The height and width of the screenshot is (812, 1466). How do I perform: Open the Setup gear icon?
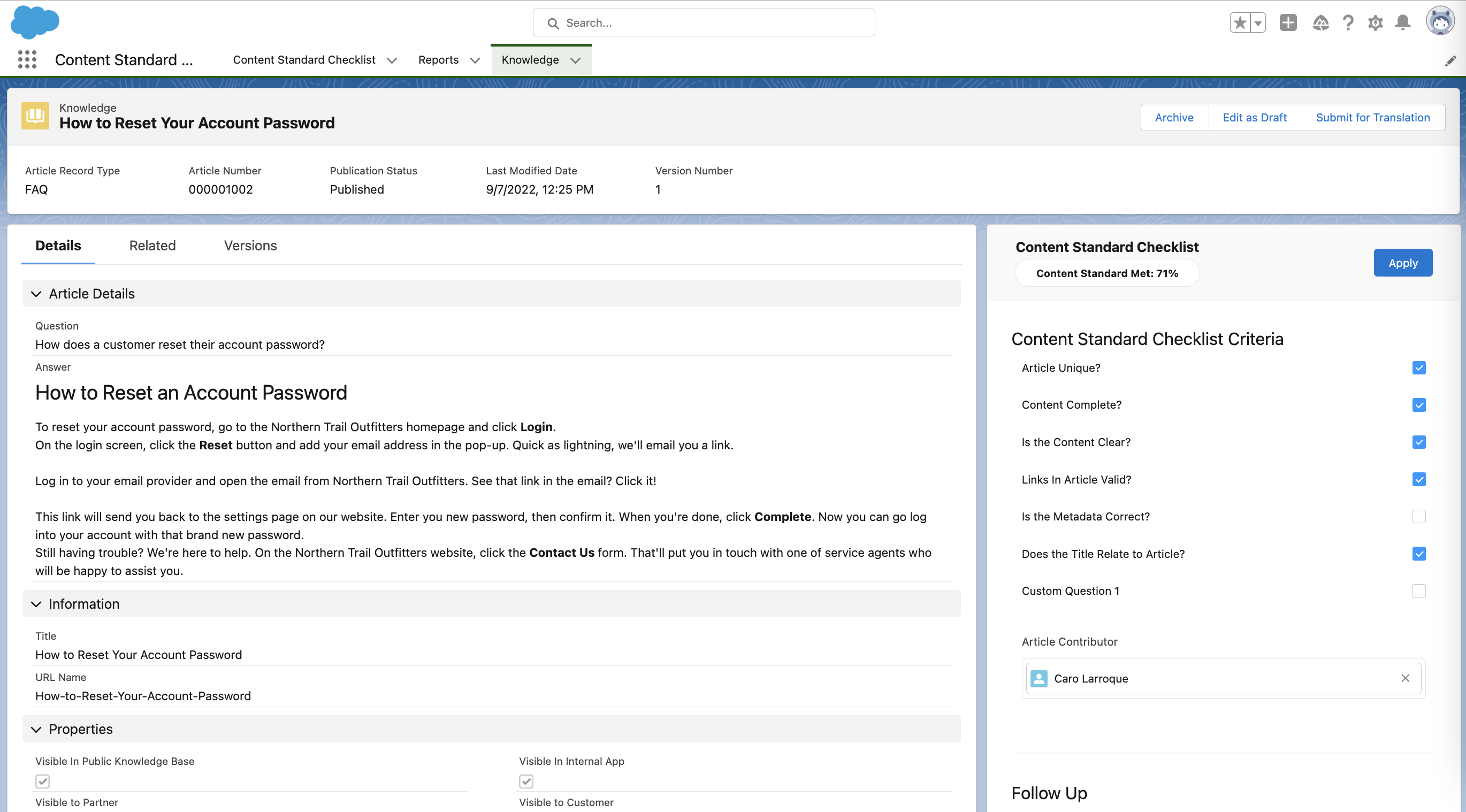pyautogui.click(x=1376, y=23)
